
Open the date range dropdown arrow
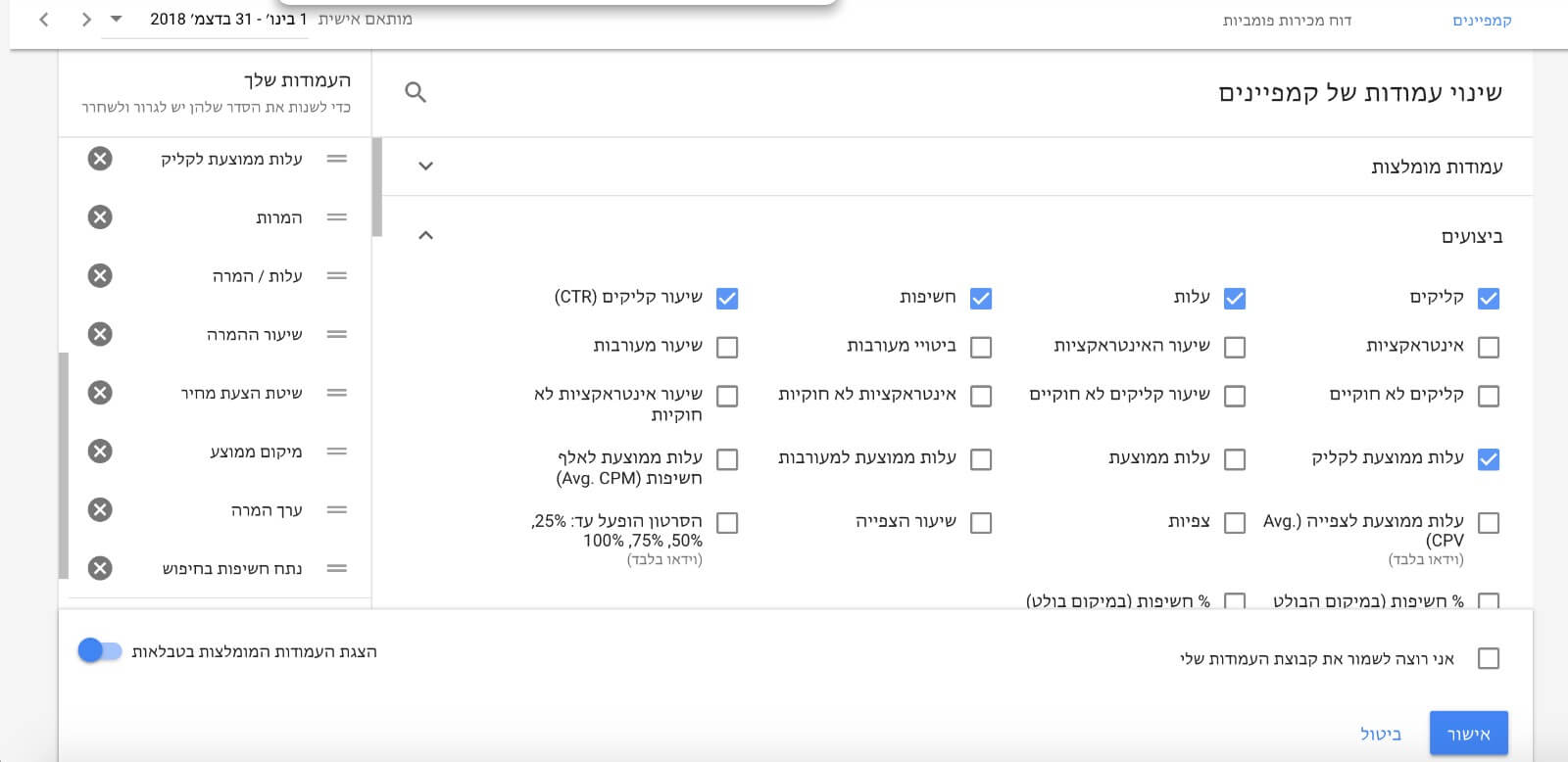(x=117, y=20)
